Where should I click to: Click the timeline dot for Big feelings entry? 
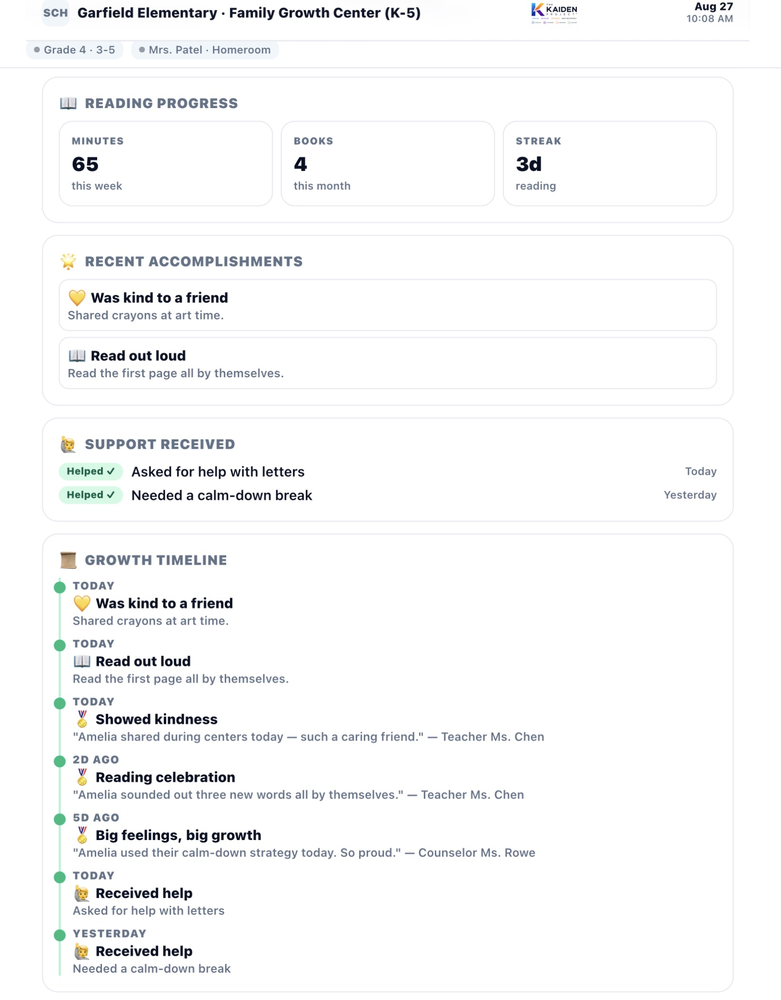click(x=60, y=820)
